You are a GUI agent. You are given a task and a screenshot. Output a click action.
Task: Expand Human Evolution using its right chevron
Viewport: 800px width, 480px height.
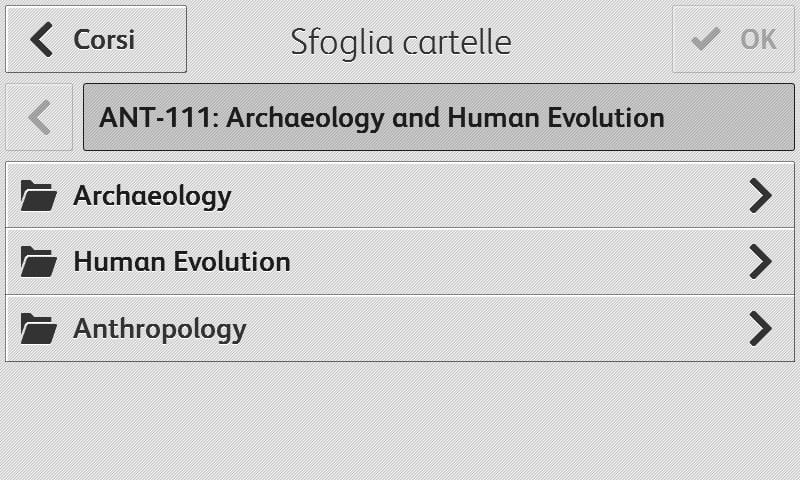point(761,261)
